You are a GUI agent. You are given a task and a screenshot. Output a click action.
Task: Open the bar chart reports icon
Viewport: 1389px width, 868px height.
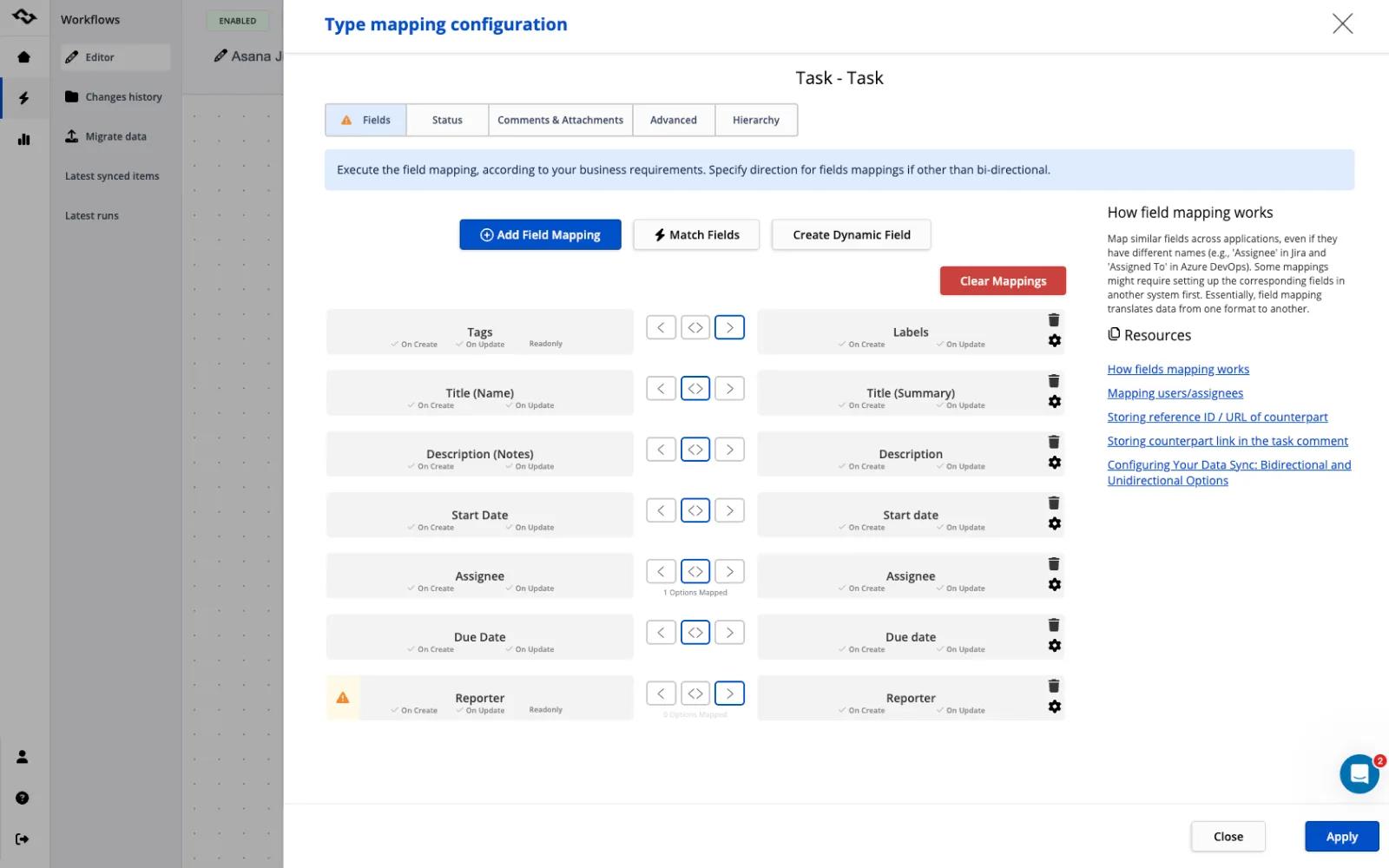tap(23, 139)
